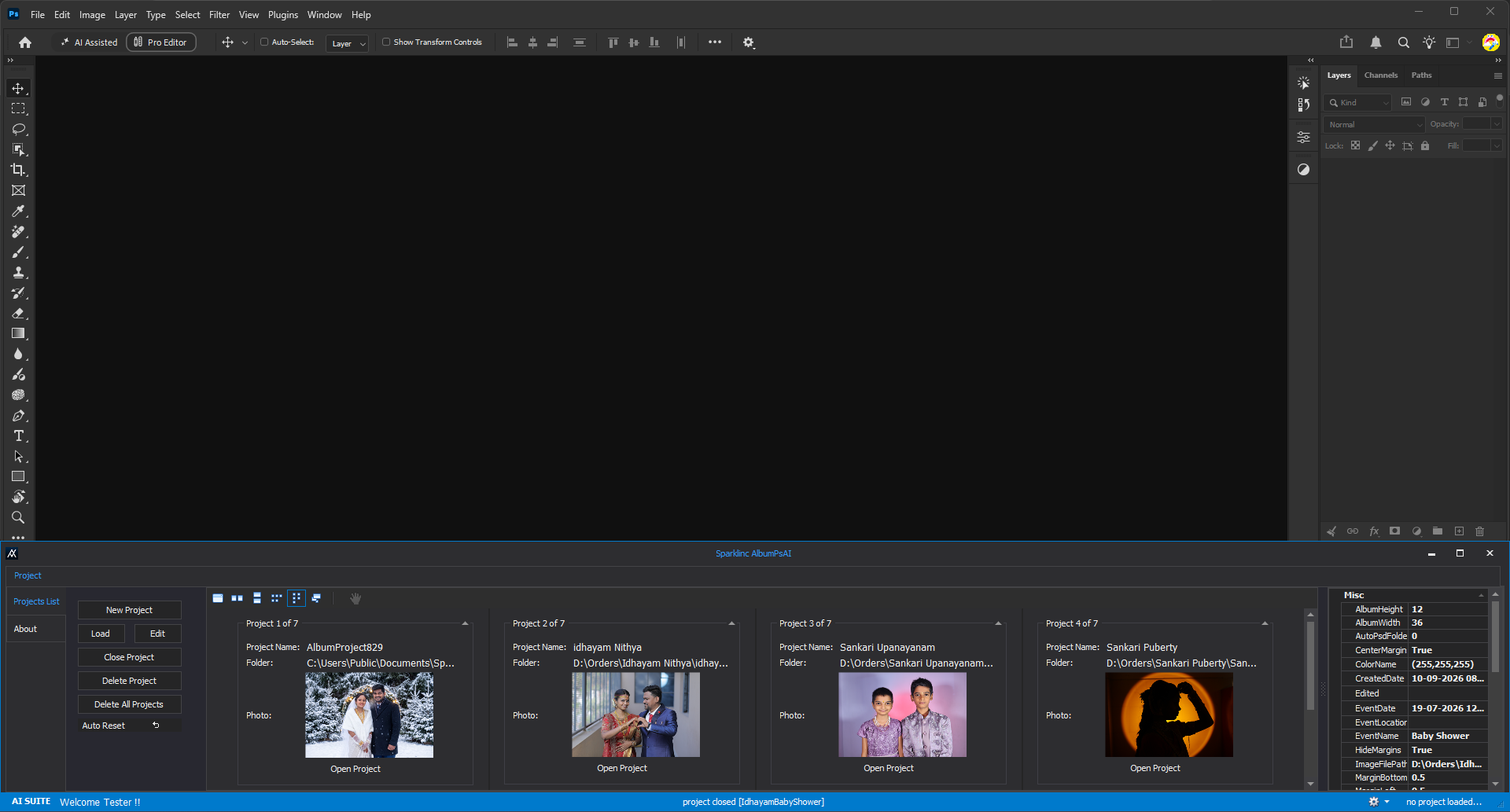
Task: Open the Normal blend mode dropdown
Action: pos(1375,124)
